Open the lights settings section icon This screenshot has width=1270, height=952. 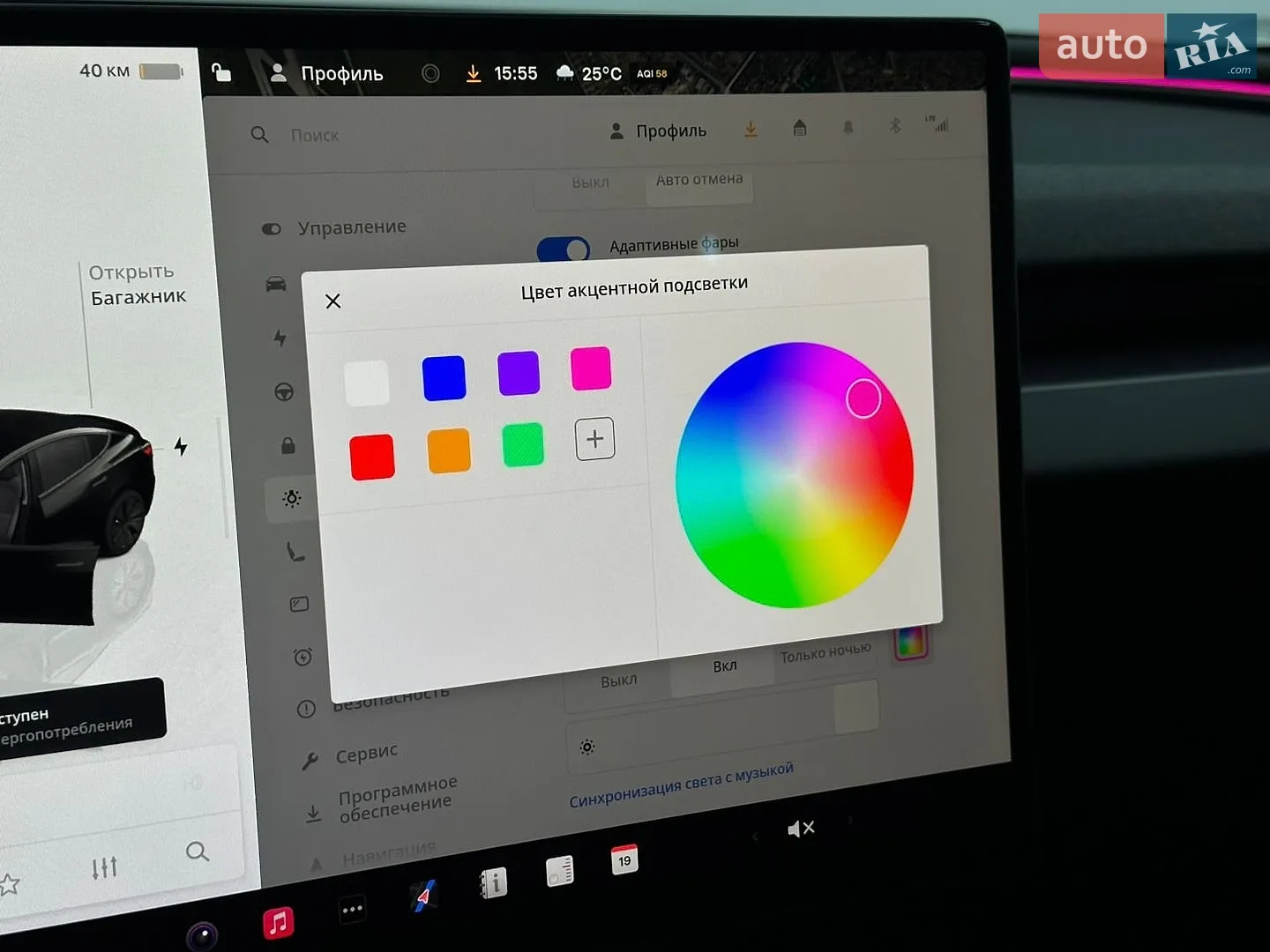click(292, 499)
